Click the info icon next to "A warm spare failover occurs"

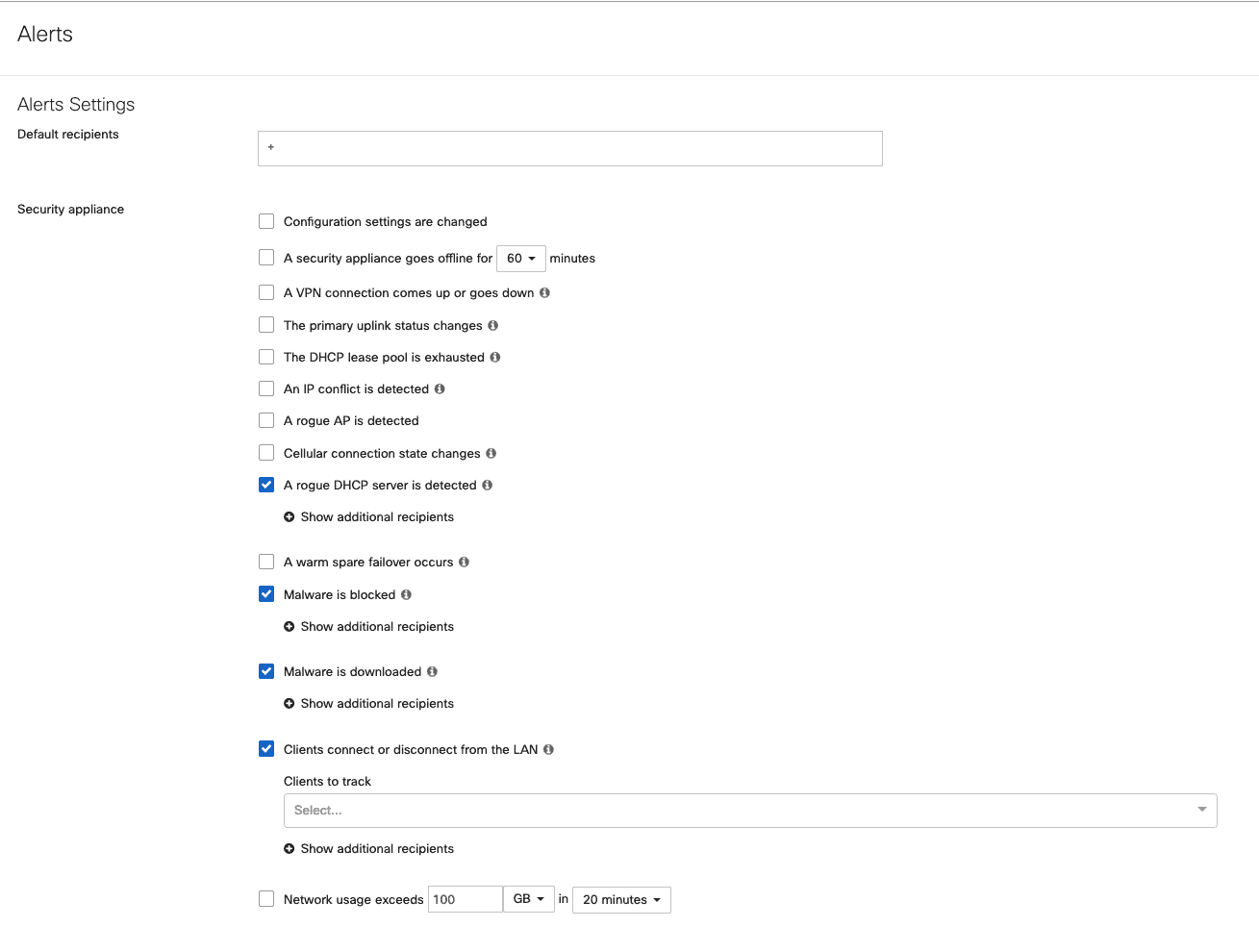(464, 562)
